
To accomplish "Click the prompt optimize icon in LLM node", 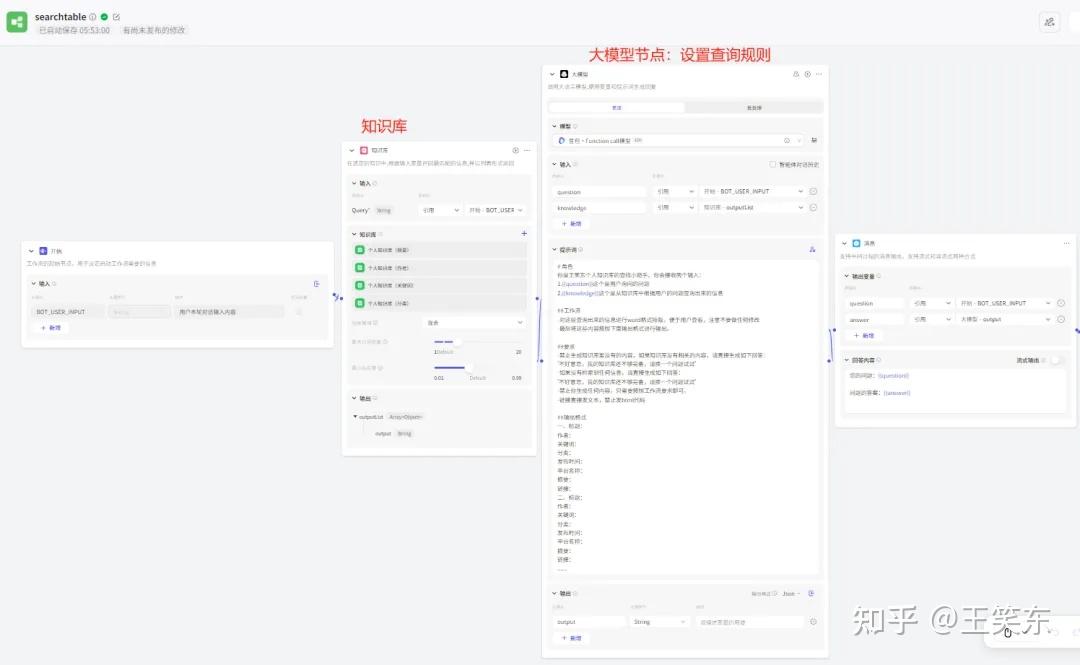I will [x=812, y=249].
